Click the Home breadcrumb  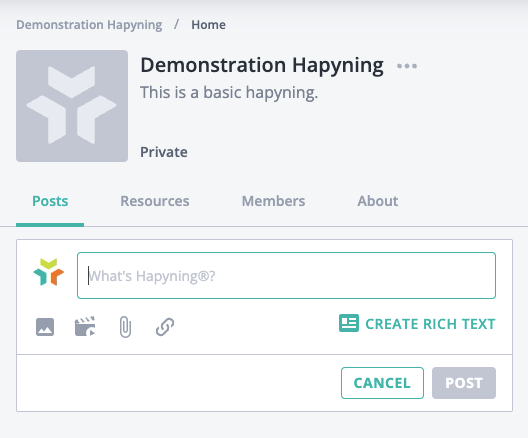point(208,25)
